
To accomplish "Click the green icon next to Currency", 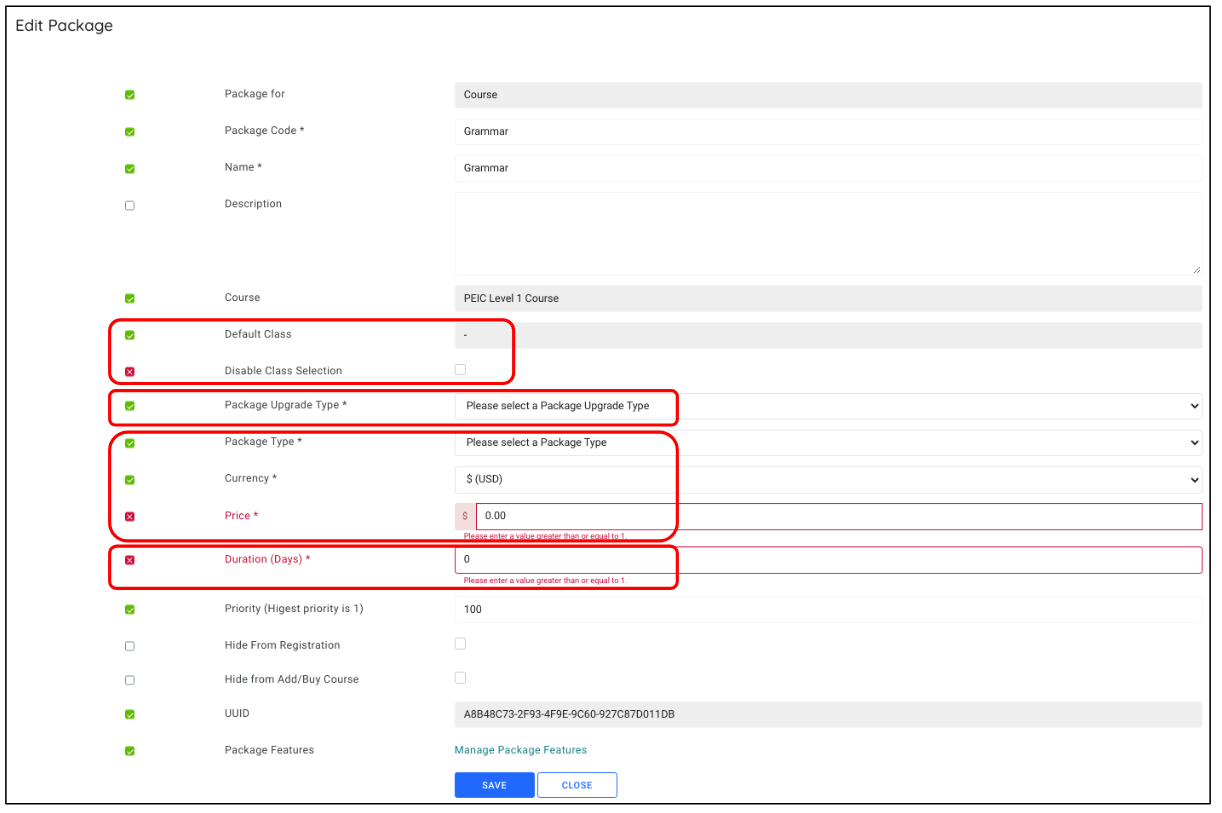I will tap(129, 480).
